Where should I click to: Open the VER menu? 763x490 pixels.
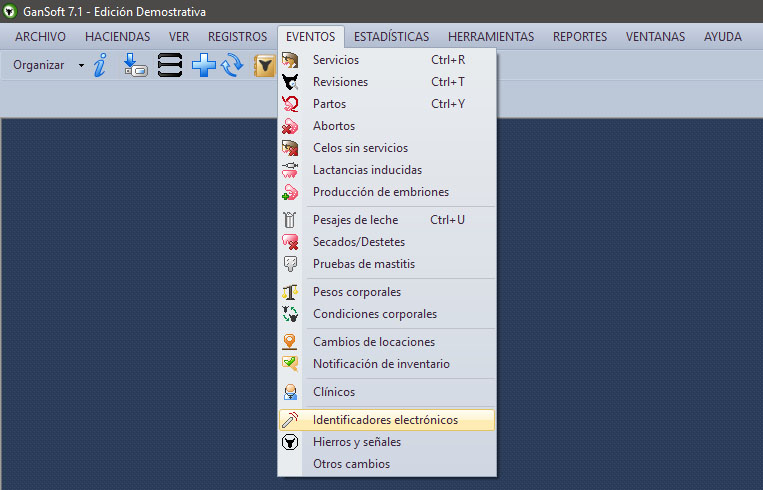point(179,36)
